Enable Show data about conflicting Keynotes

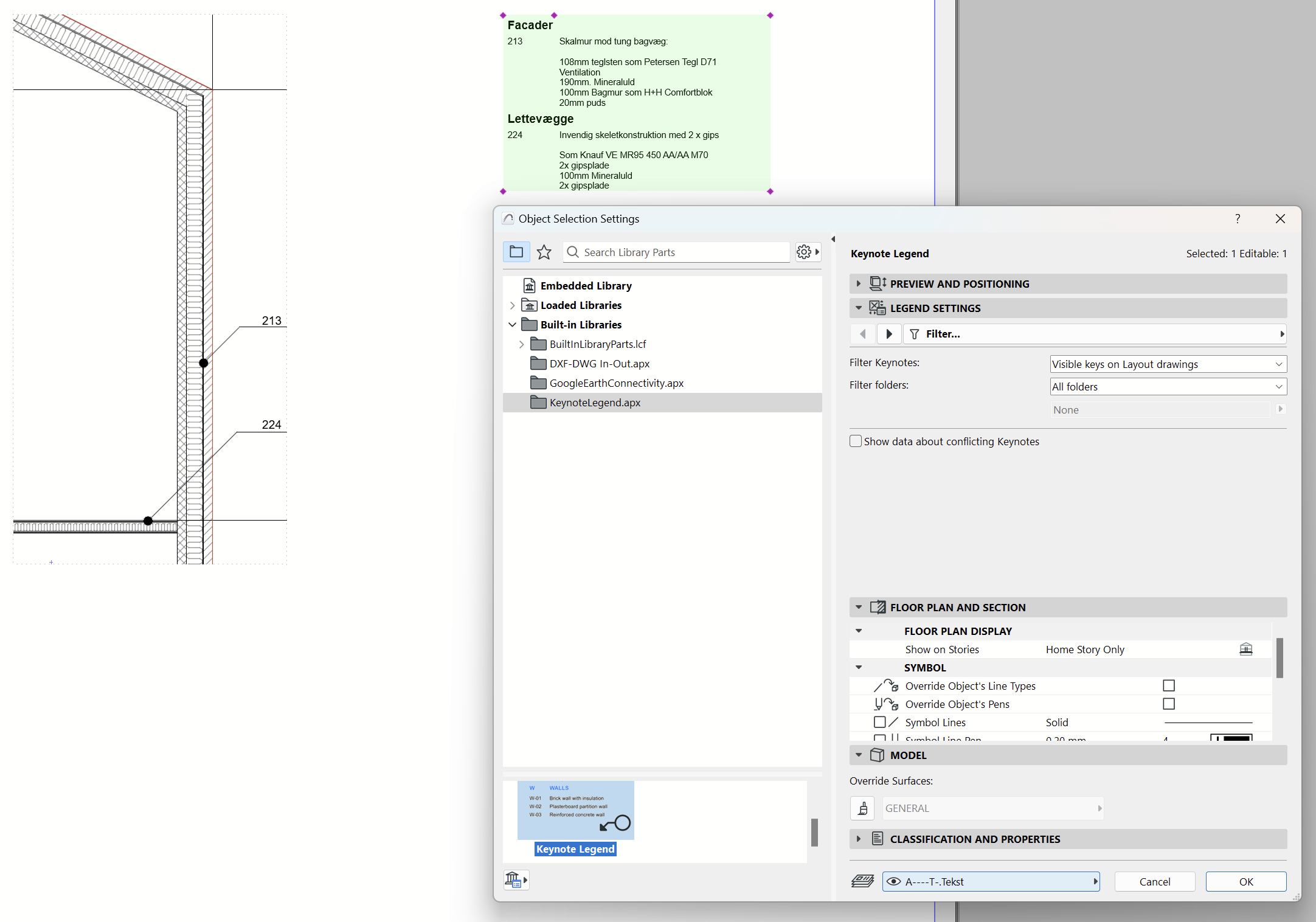pos(856,442)
